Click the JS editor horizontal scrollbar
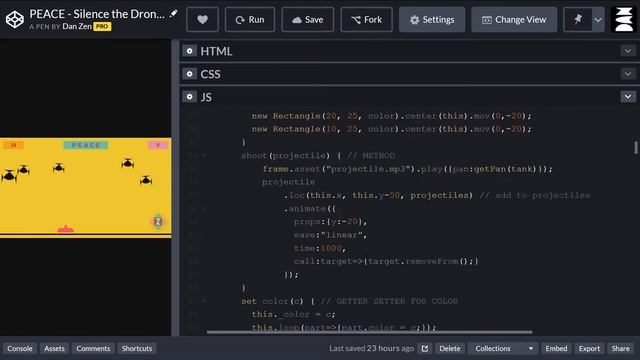 pos(369,332)
